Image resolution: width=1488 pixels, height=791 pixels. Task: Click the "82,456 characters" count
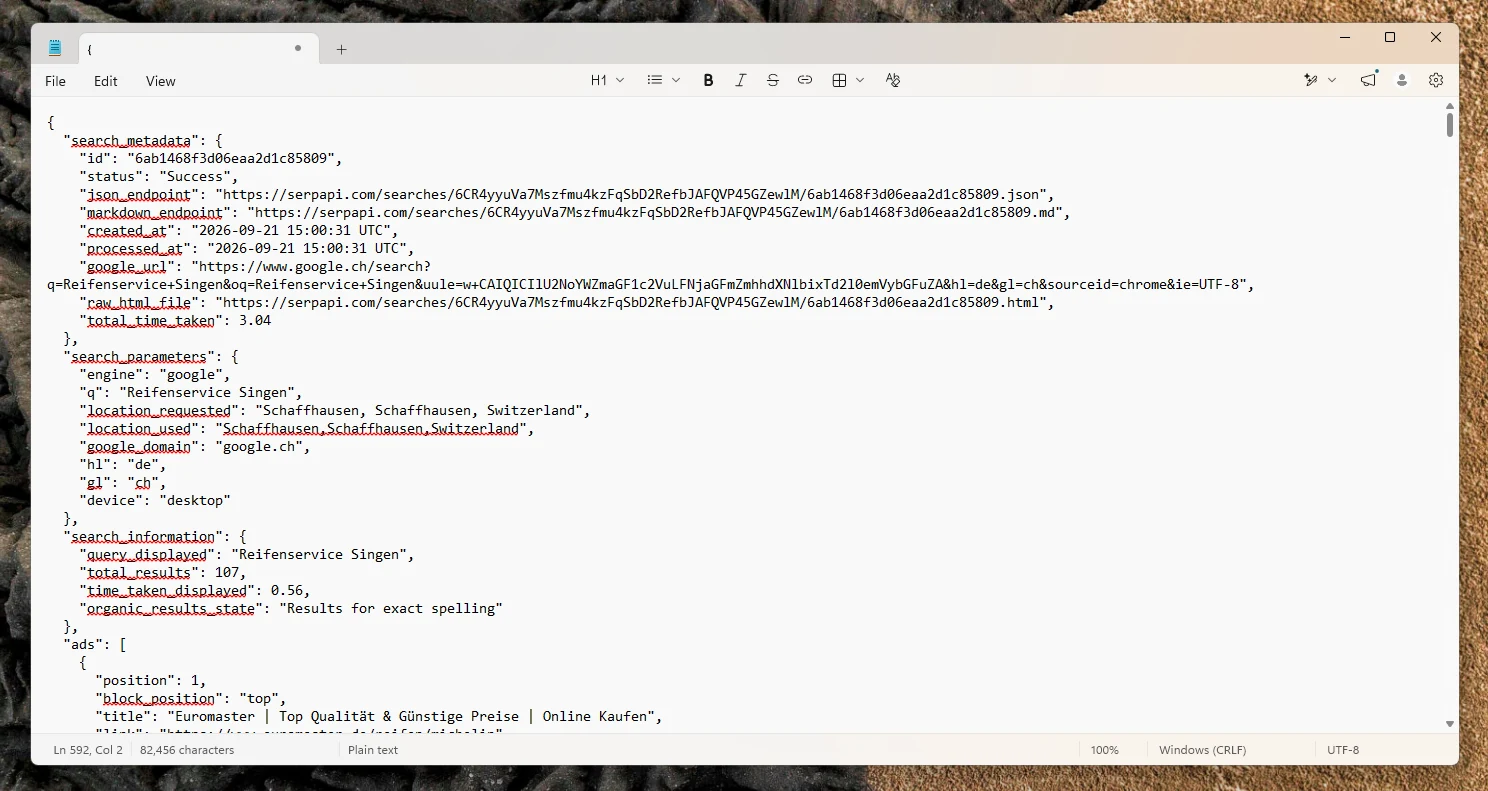point(187,750)
